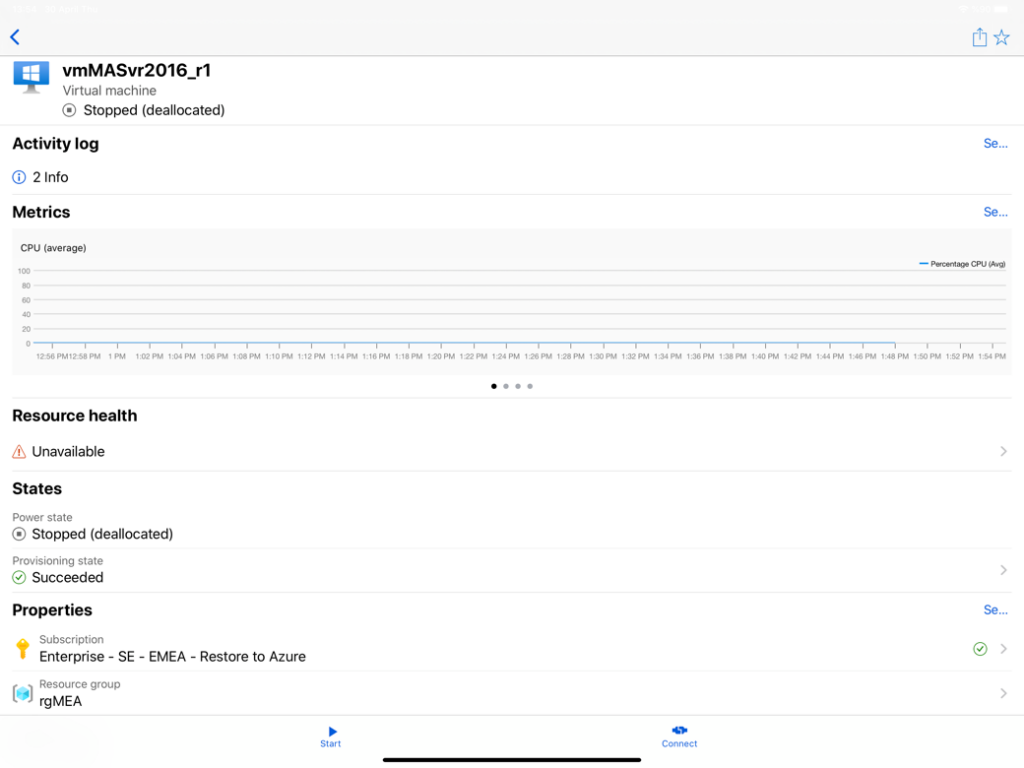Tap the home indicator bar
1024x768 pixels.
coord(512,760)
